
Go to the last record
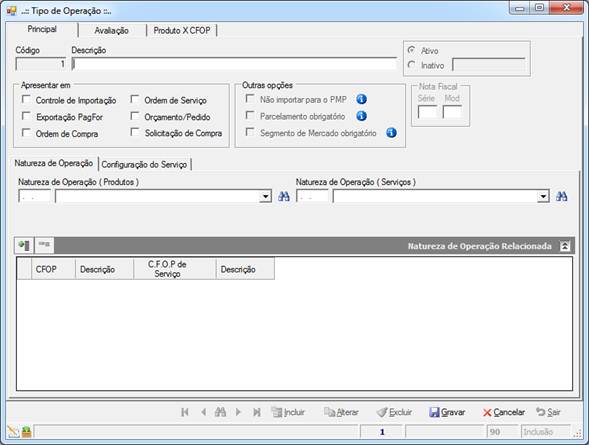[257, 412]
